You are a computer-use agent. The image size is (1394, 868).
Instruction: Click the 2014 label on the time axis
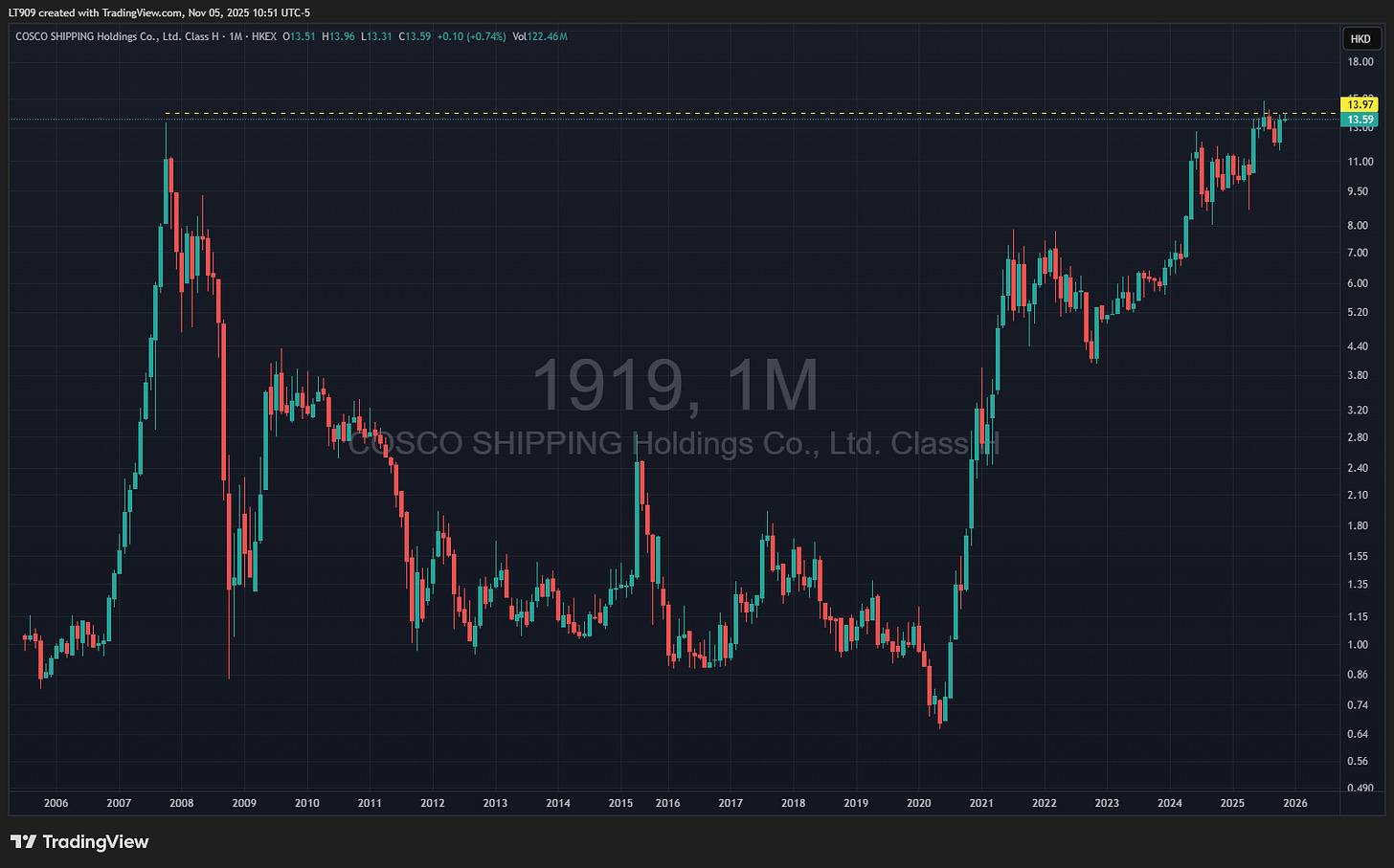558,803
